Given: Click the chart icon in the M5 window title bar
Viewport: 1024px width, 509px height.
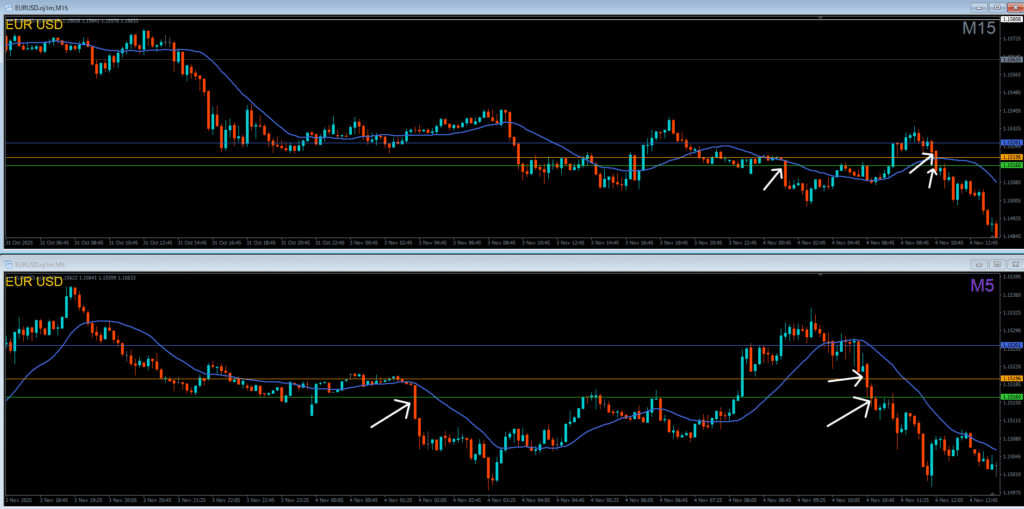Looking at the screenshot, I should pyautogui.click(x=8, y=263).
